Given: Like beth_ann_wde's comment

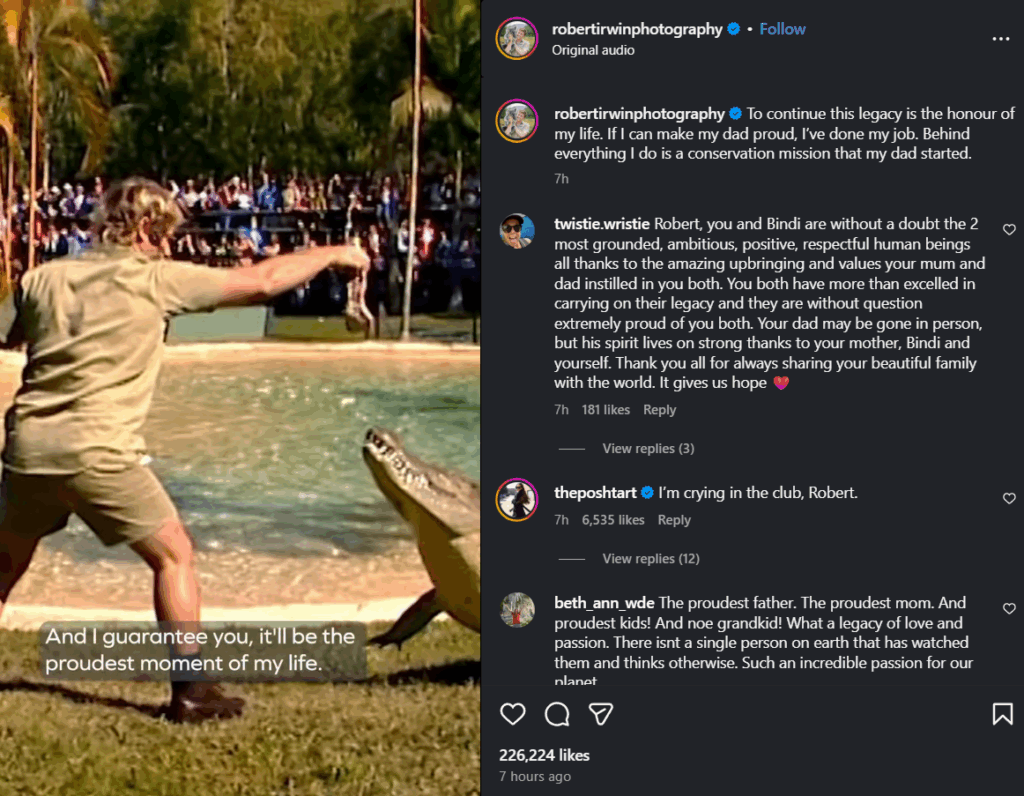Looking at the screenshot, I should 1009,608.
